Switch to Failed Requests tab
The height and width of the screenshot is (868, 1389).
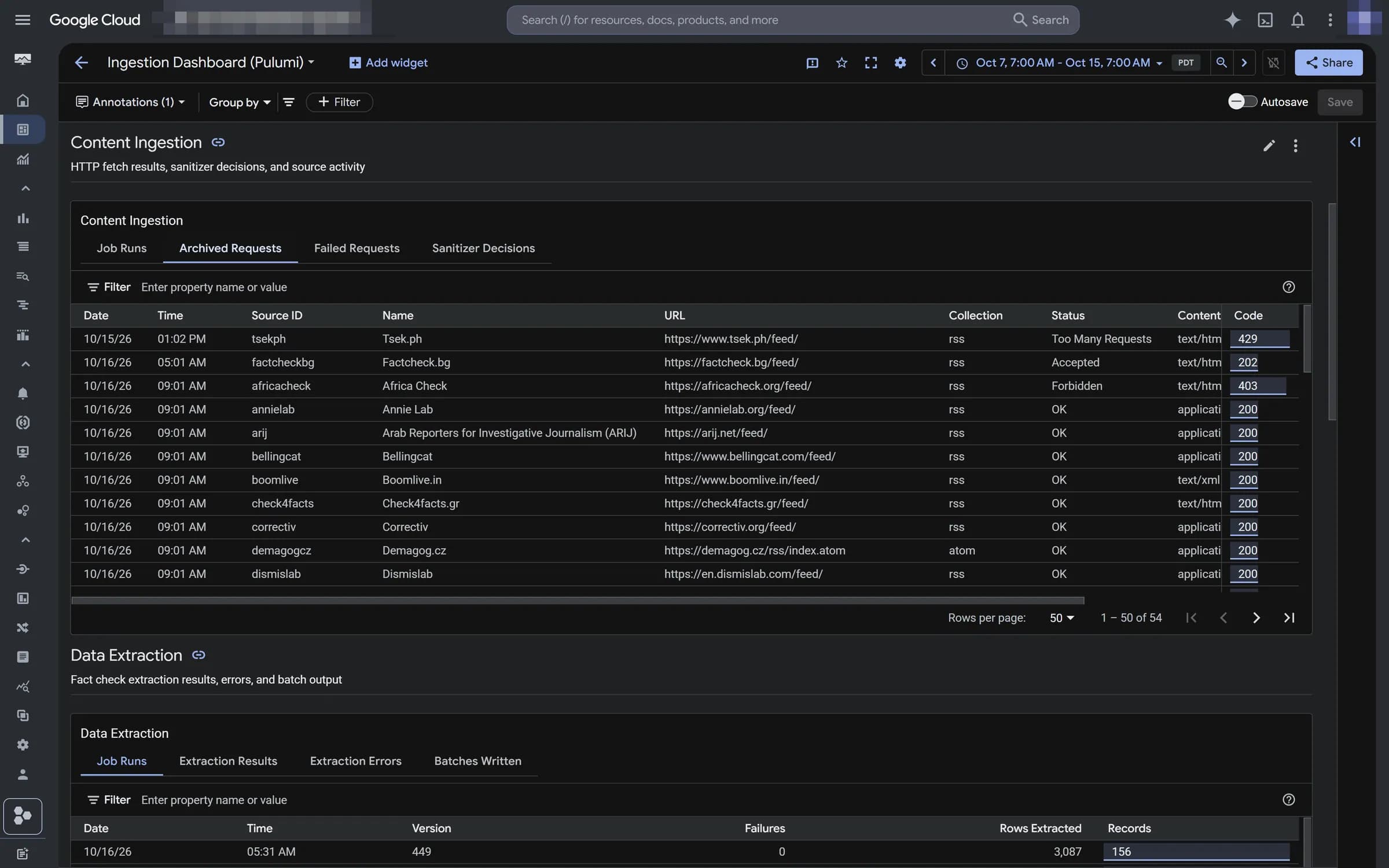357,248
